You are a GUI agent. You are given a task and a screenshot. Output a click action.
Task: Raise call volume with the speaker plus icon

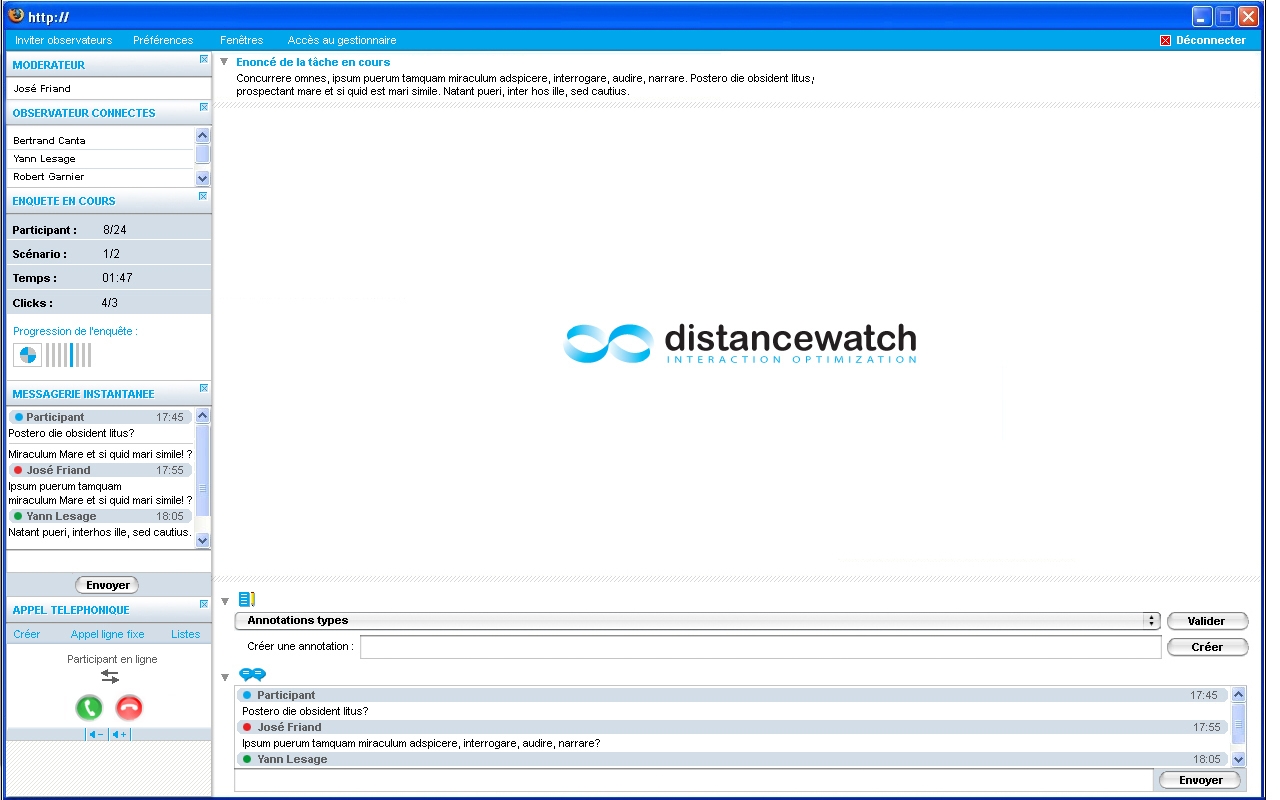120,735
